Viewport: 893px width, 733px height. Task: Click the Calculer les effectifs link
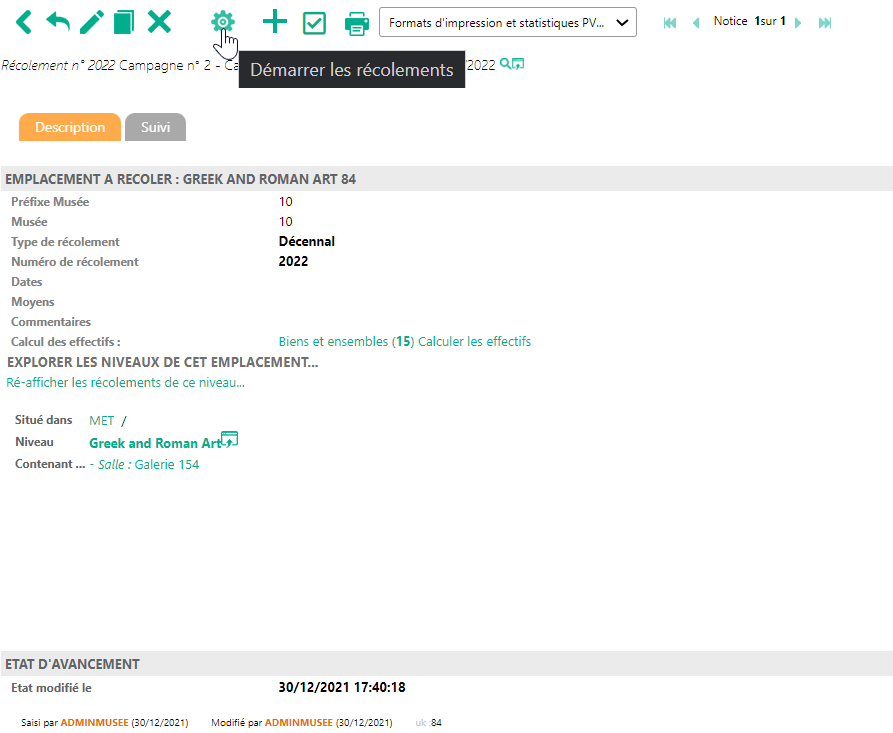pyautogui.click(x=474, y=342)
